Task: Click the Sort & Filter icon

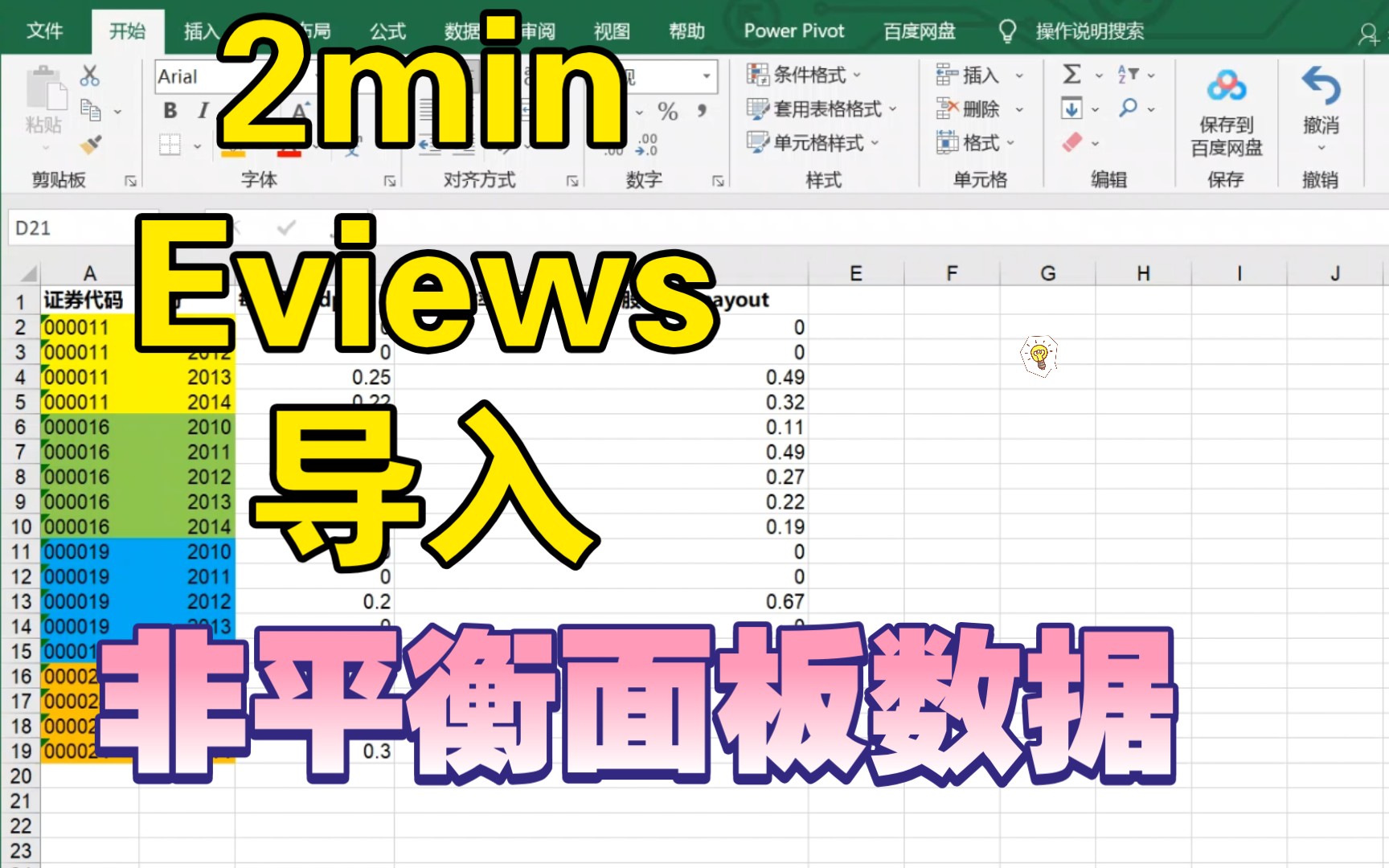Action: tap(1128, 74)
